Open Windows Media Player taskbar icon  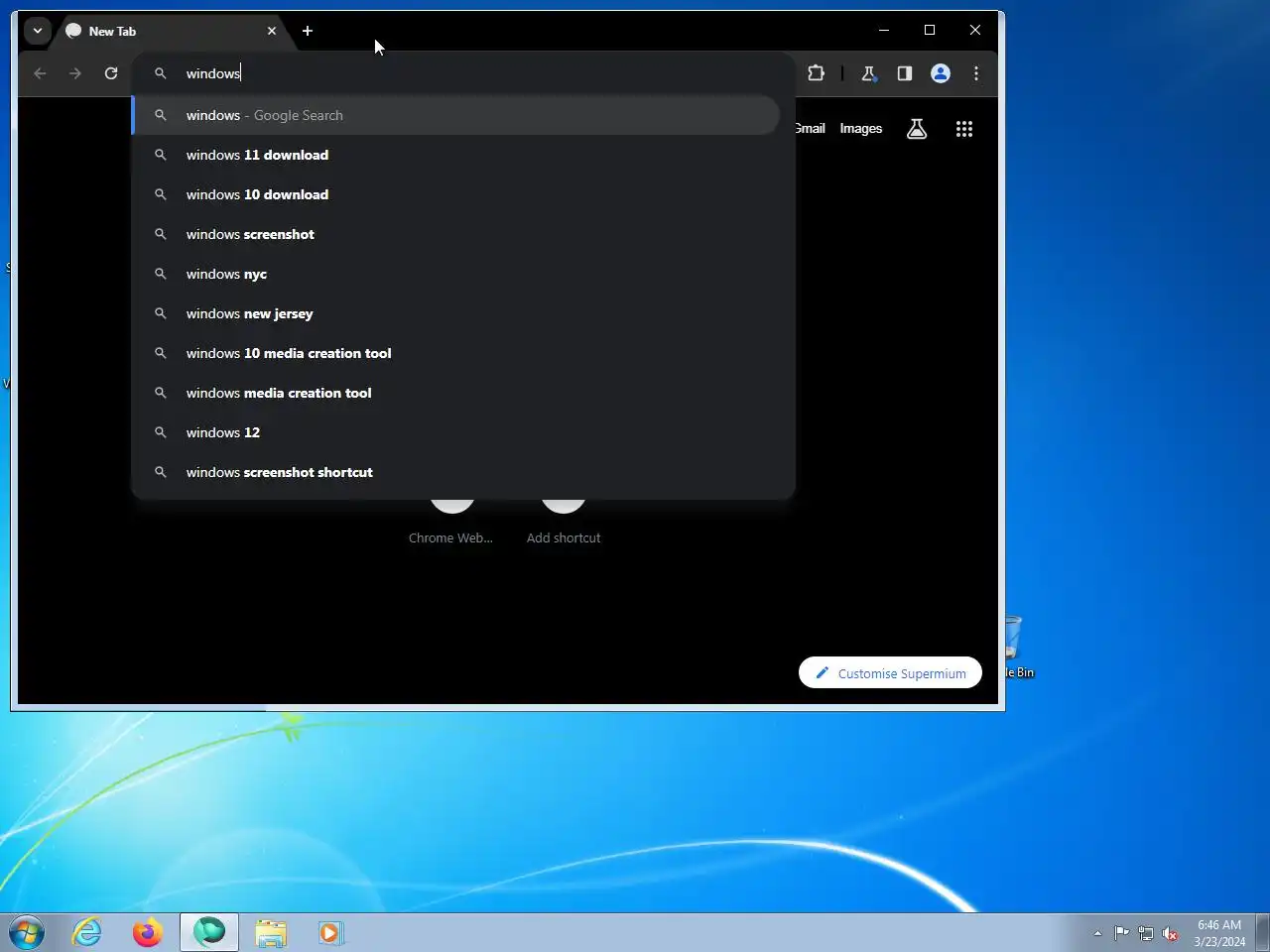[x=330, y=932]
